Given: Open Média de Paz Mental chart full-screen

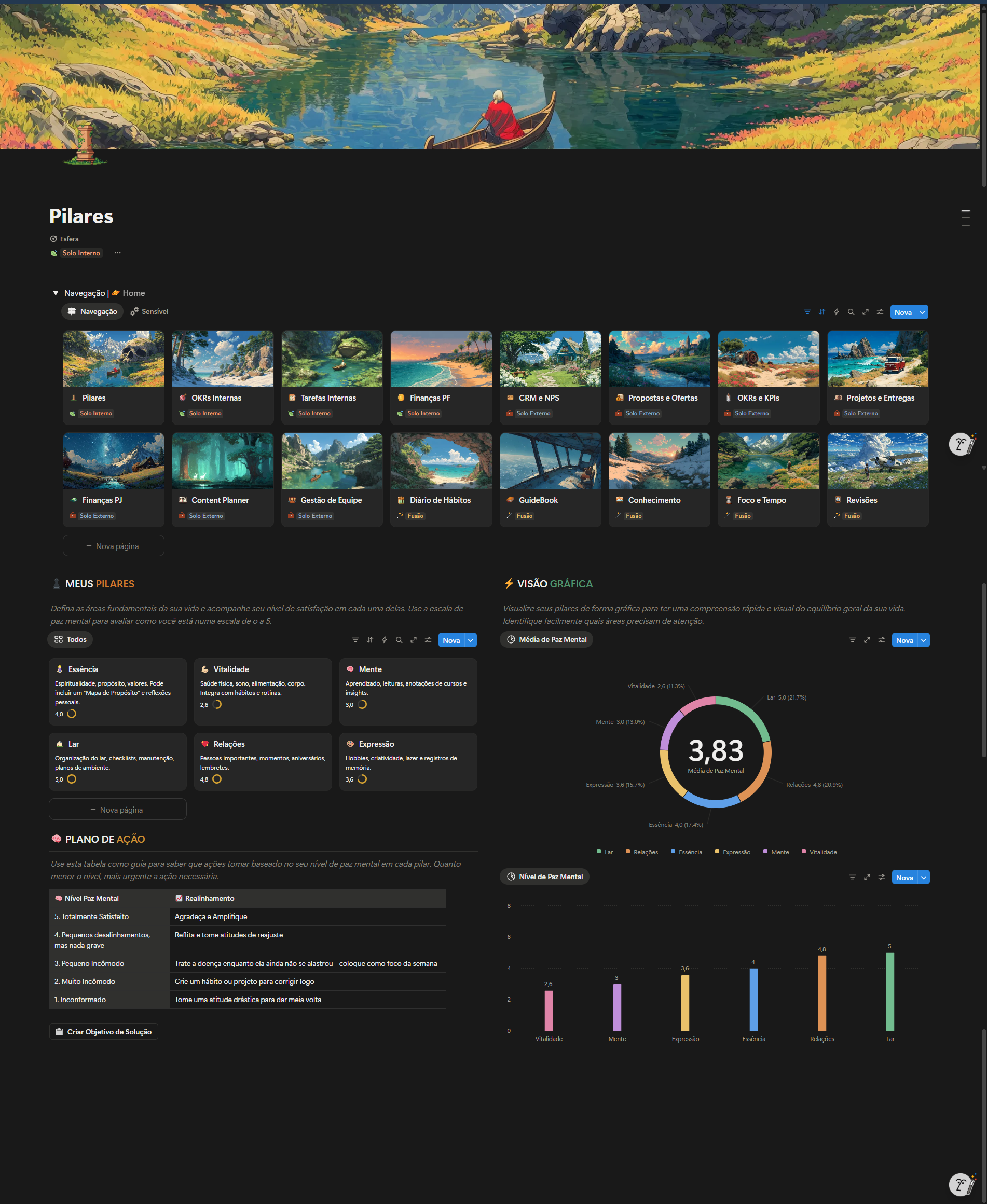Looking at the screenshot, I should pos(867,640).
